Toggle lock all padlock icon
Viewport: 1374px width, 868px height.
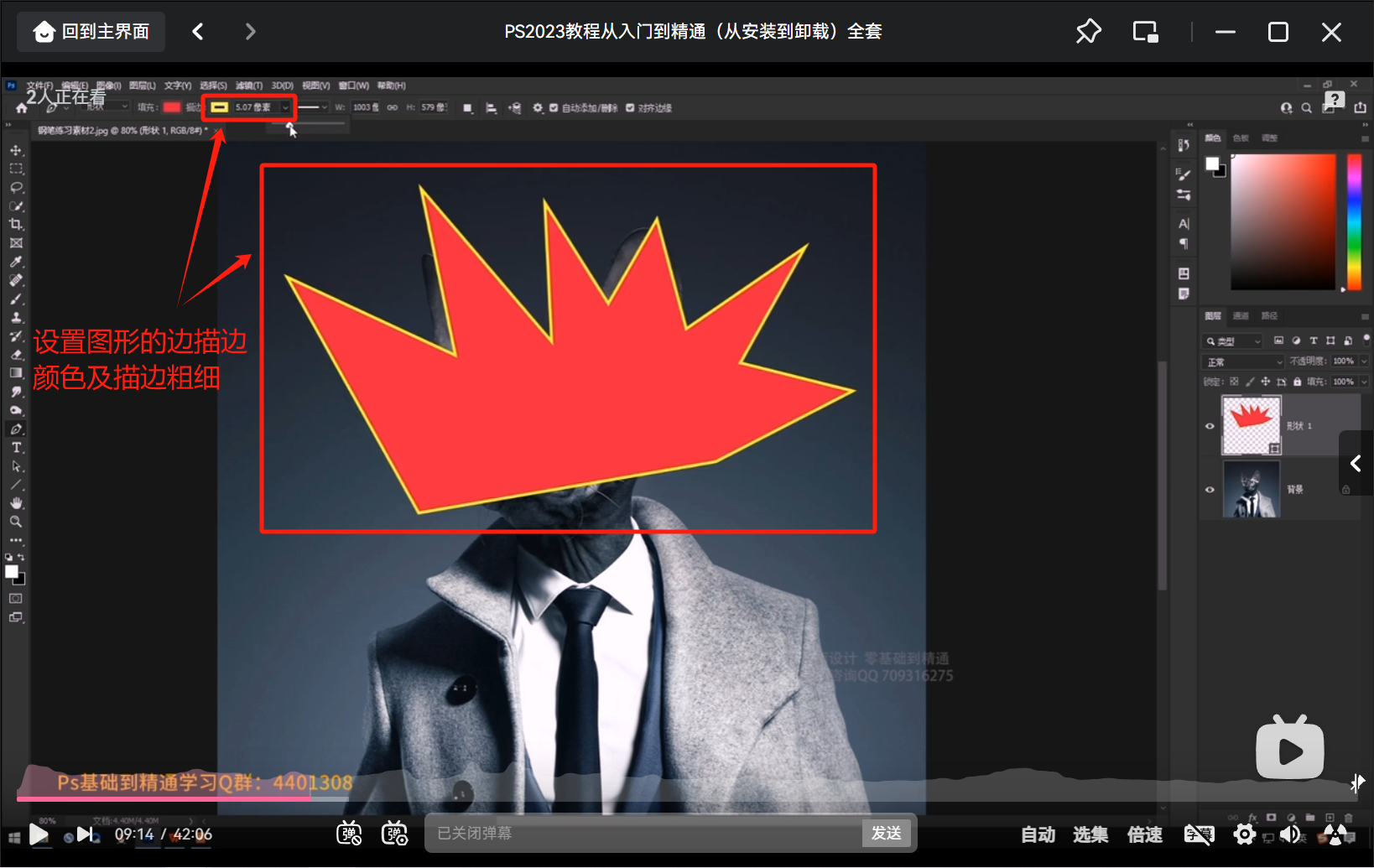coord(1297,382)
